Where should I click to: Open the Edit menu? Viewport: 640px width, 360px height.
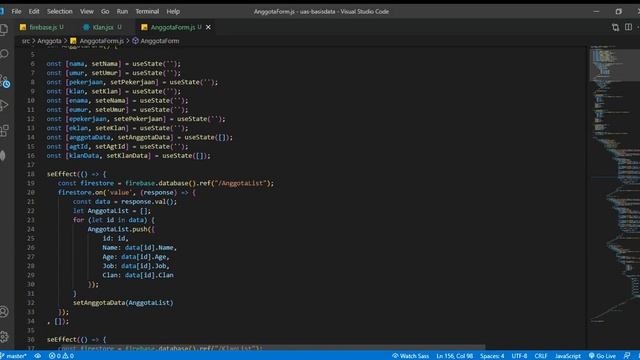34,11
